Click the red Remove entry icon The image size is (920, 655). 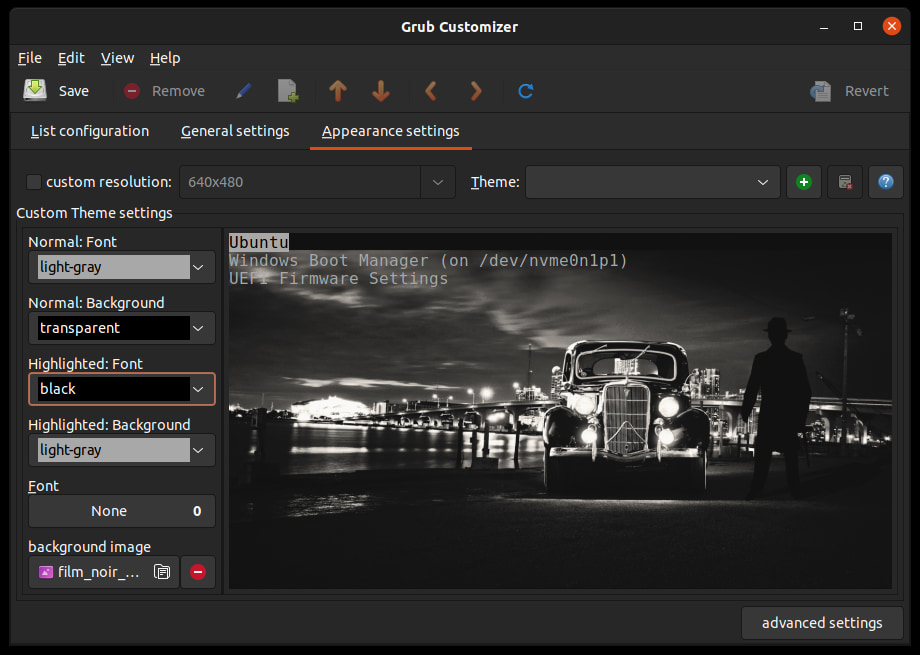pyautogui.click(x=132, y=91)
